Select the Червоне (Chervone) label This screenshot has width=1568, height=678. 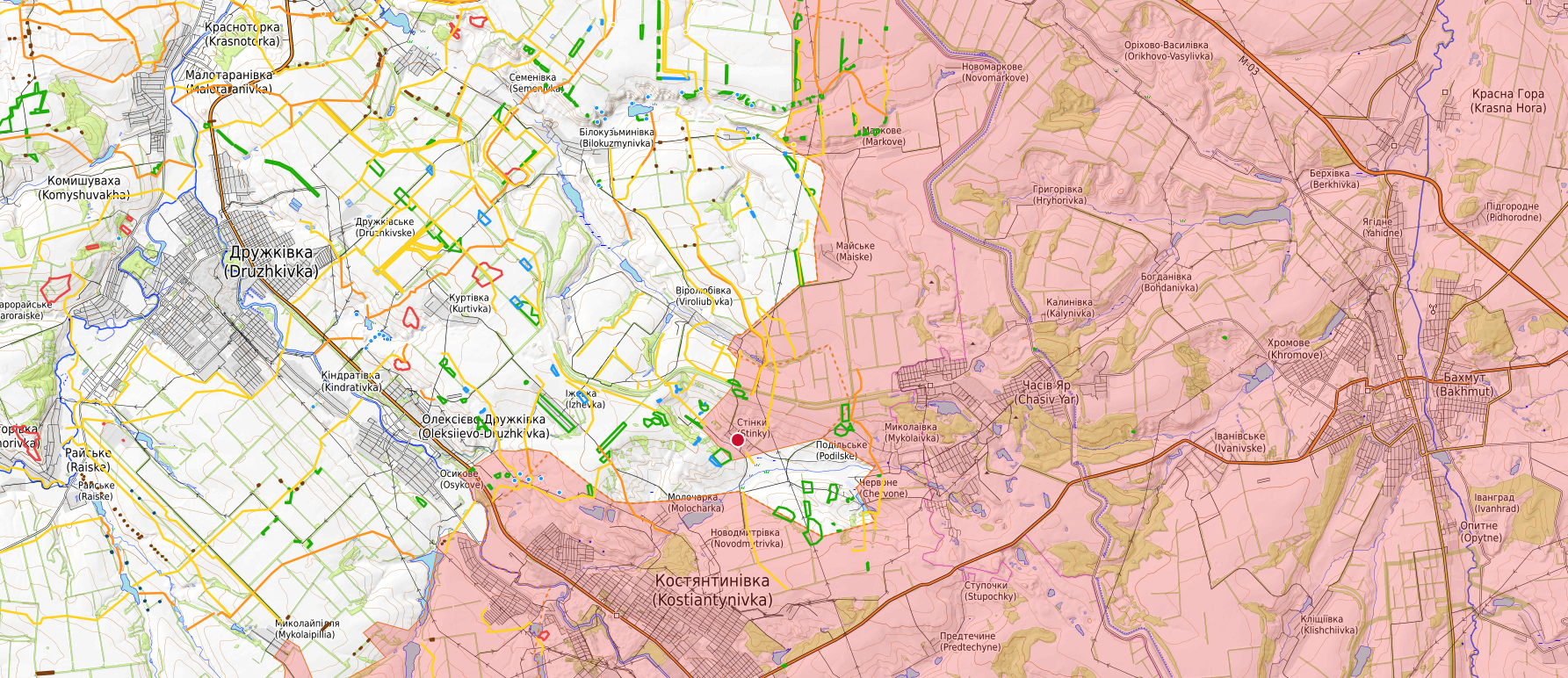click(881, 487)
